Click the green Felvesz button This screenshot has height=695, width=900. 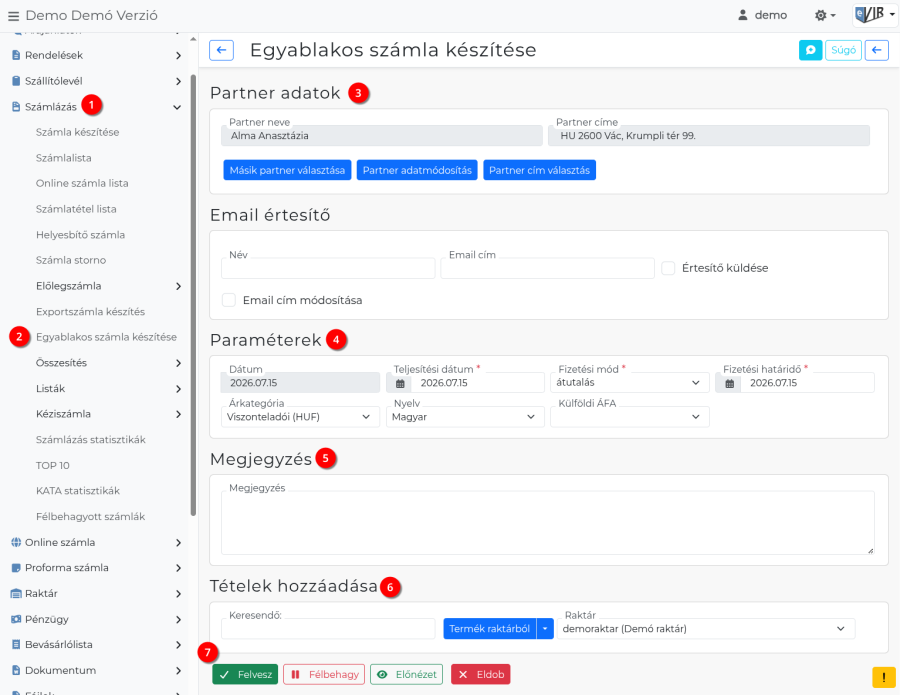pos(245,674)
